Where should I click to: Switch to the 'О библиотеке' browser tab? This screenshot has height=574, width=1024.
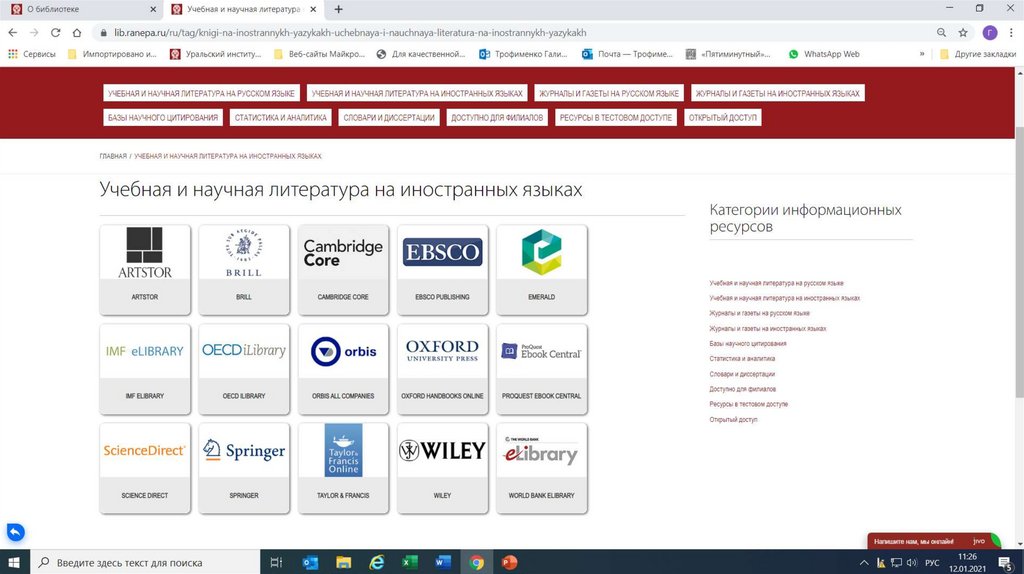click(82, 9)
